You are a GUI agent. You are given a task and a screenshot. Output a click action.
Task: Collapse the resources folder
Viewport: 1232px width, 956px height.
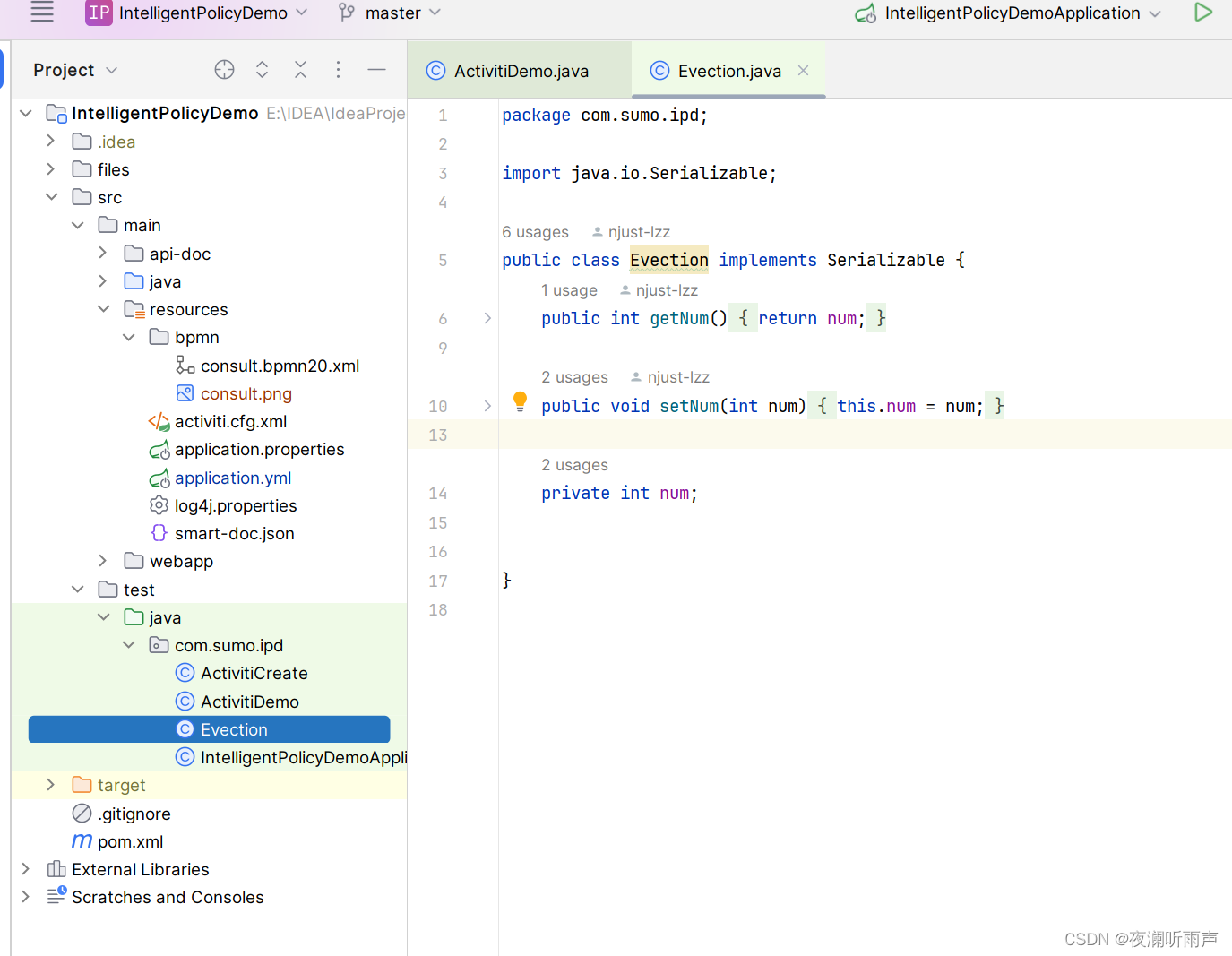tap(103, 309)
